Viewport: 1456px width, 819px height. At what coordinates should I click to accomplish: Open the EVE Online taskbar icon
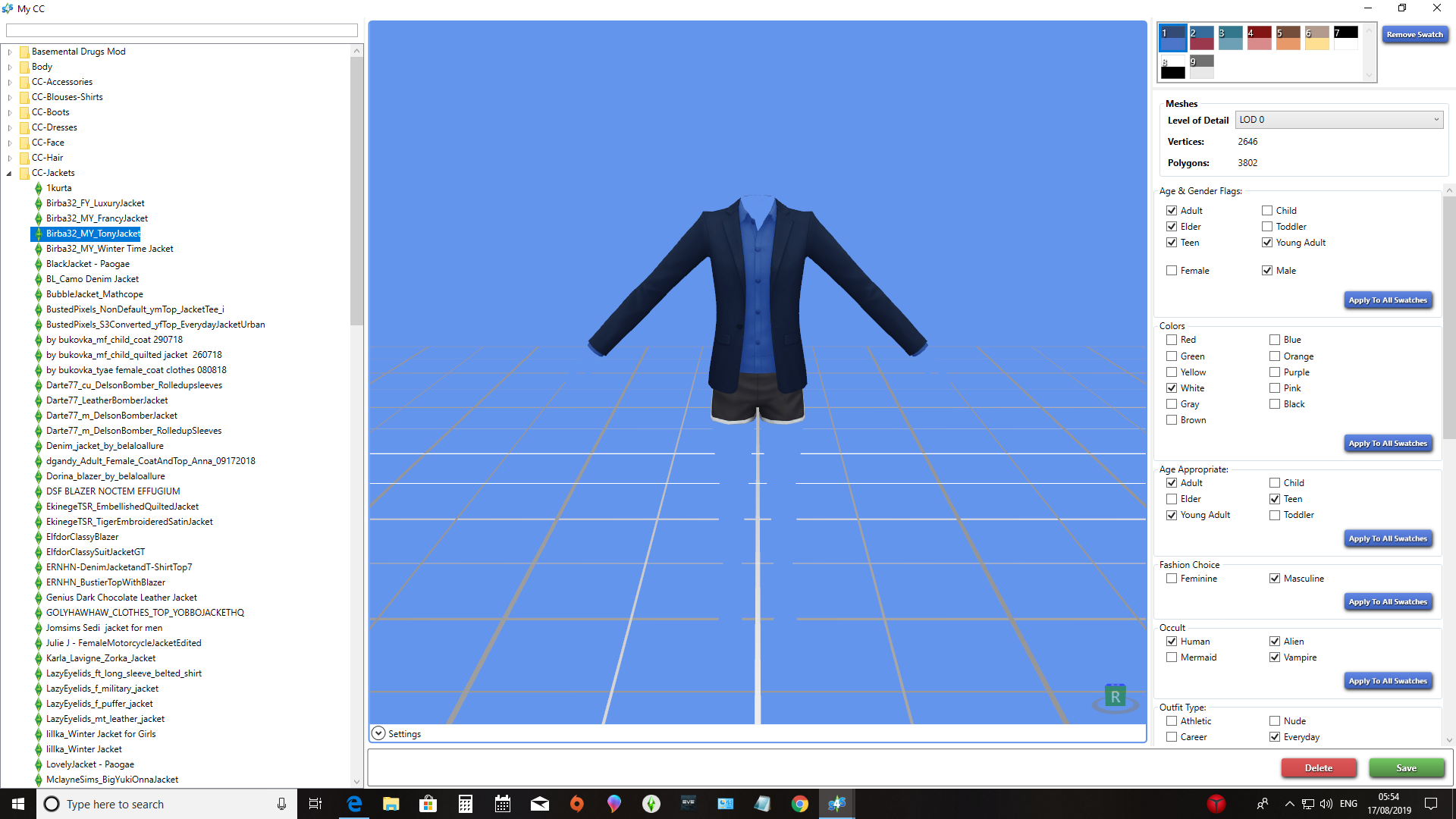click(689, 804)
